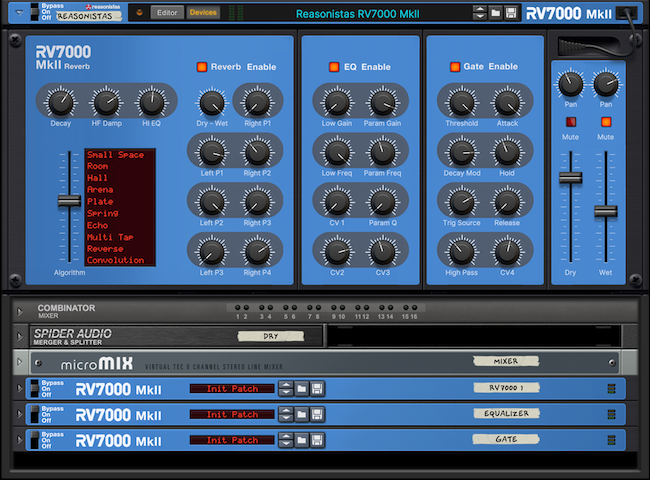Click the Trig Source knob

pyautogui.click(x=462, y=202)
